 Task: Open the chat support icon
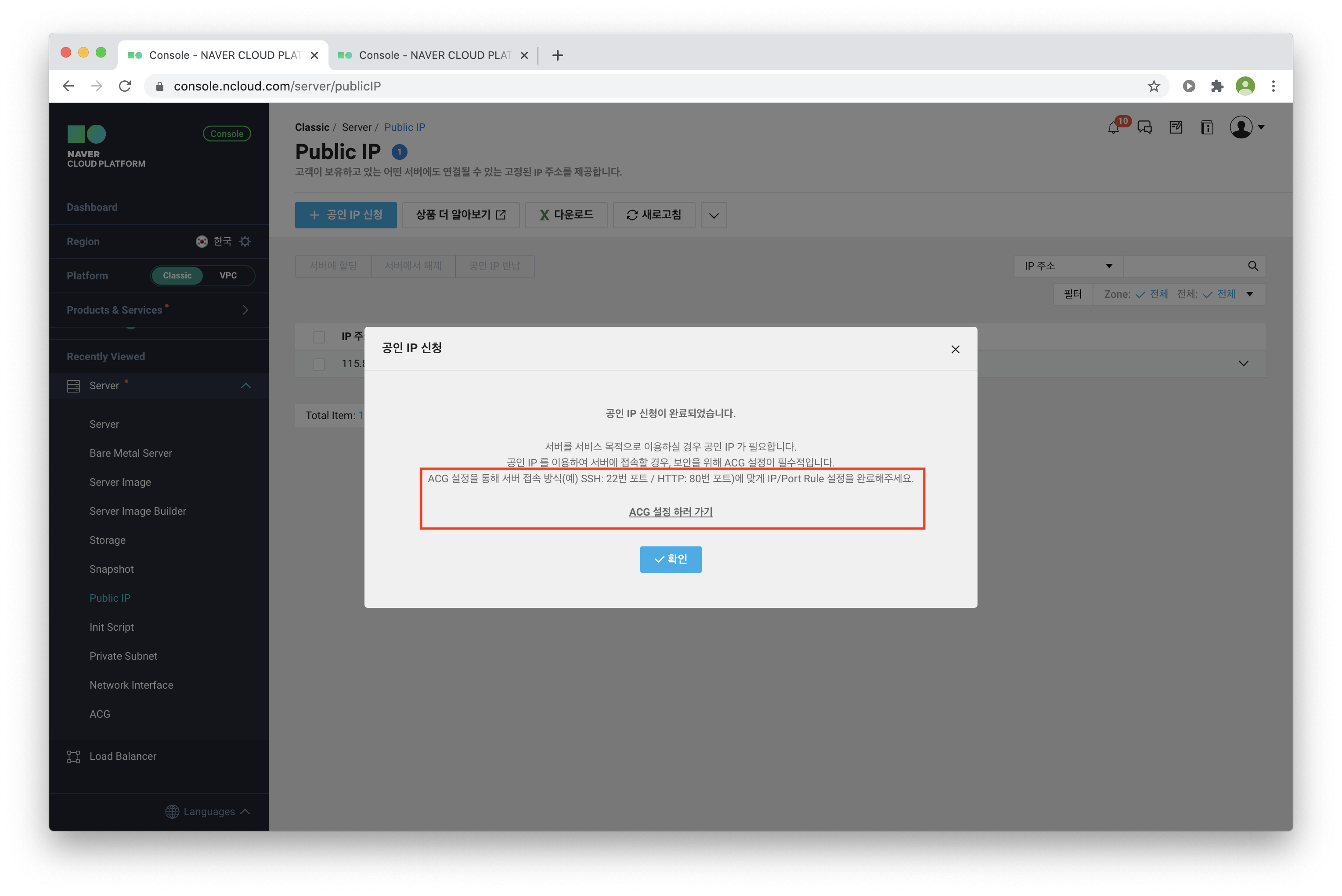click(1144, 127)
